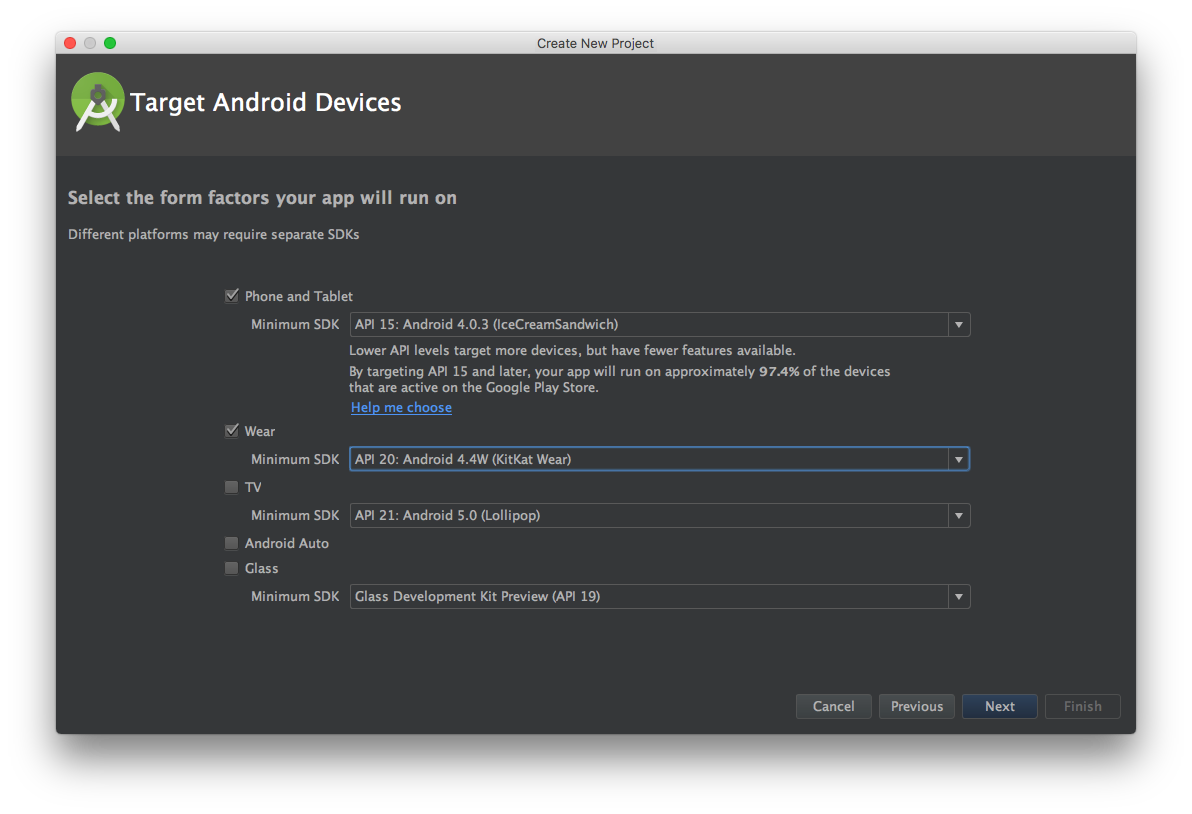Click the Cancel button

pos(833,706)
